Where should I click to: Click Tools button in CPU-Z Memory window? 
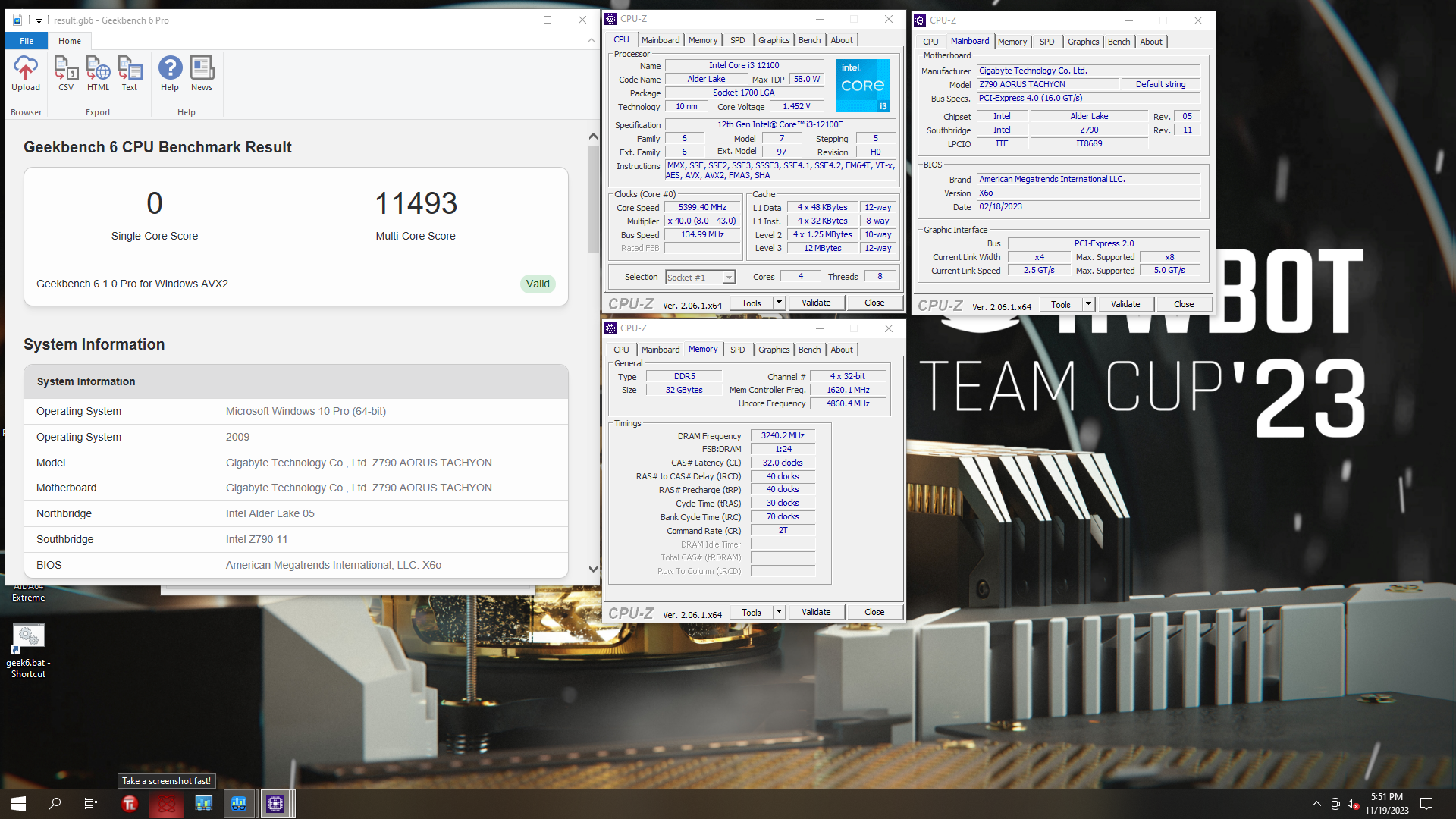click(752, 612)
